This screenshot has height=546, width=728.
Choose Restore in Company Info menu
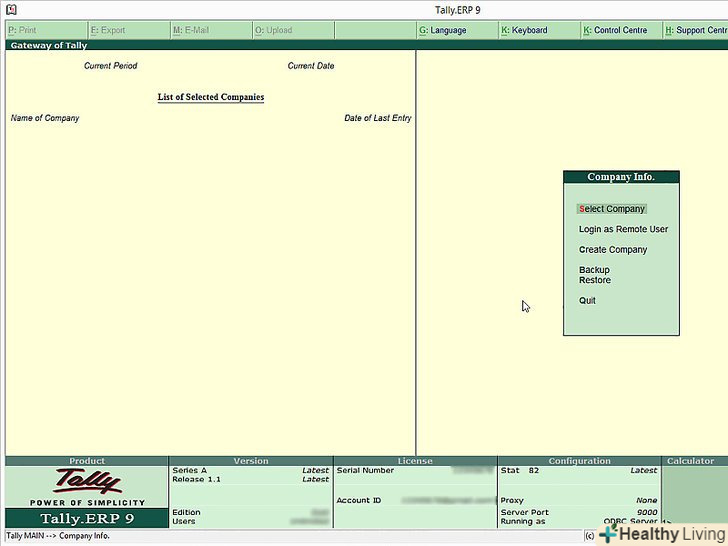click(594, 280)
